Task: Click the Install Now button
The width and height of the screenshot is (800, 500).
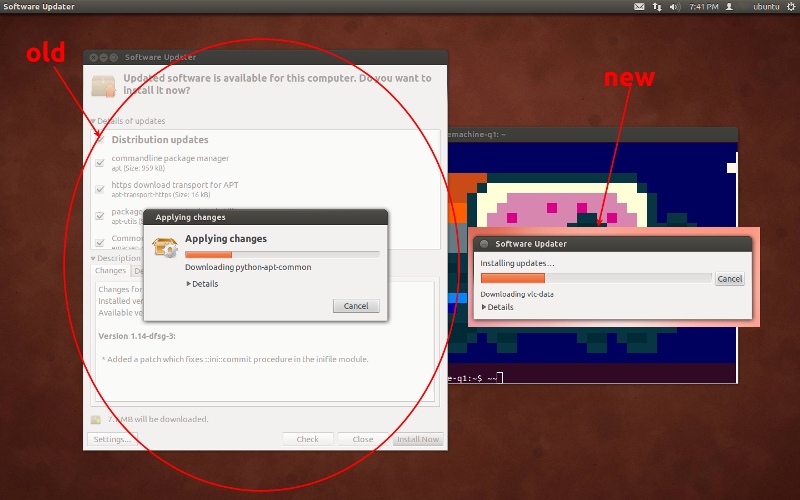Action: coord(418,439)
